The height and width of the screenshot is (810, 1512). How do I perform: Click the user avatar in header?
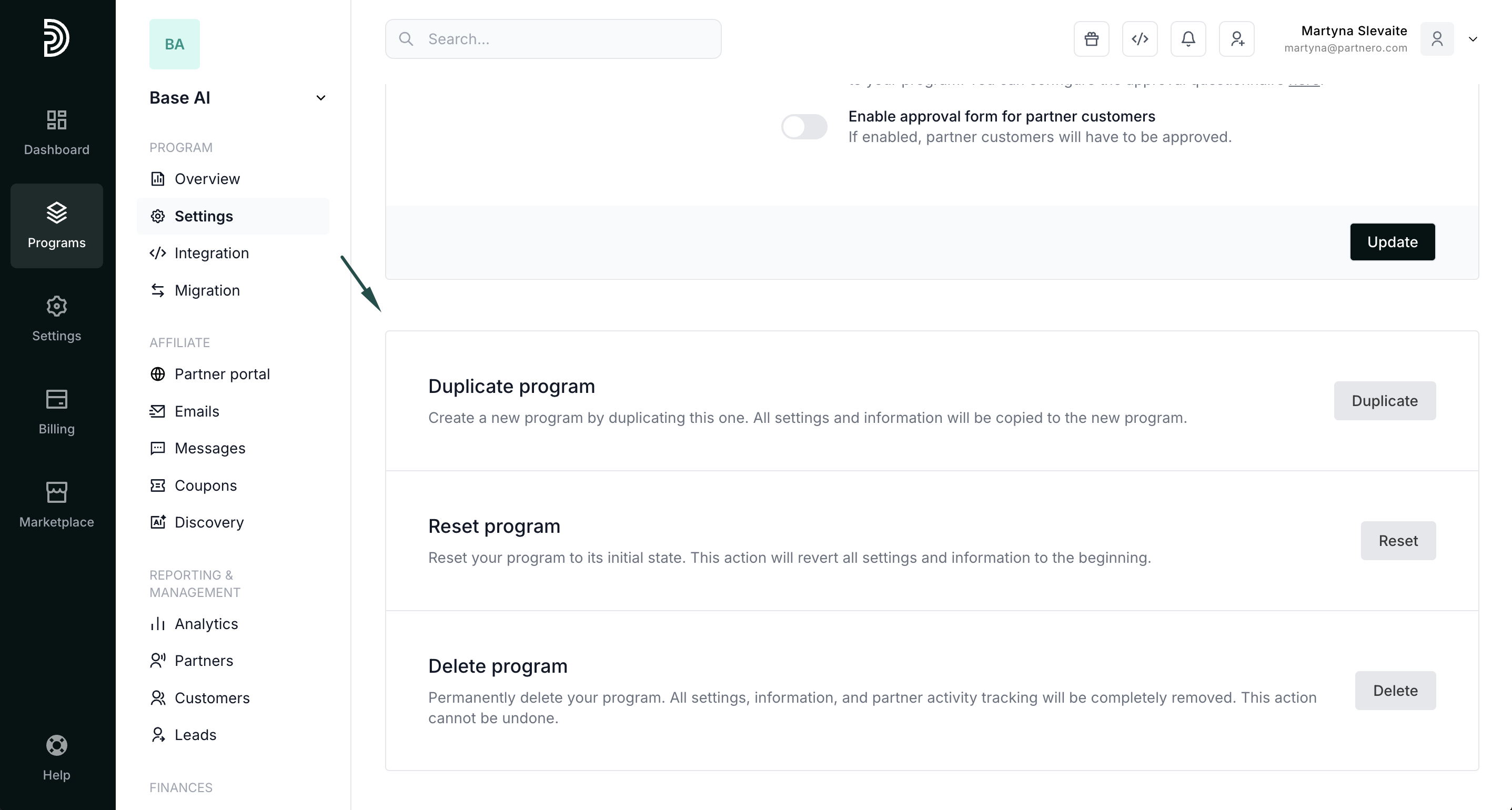[x=1436, y=39]
